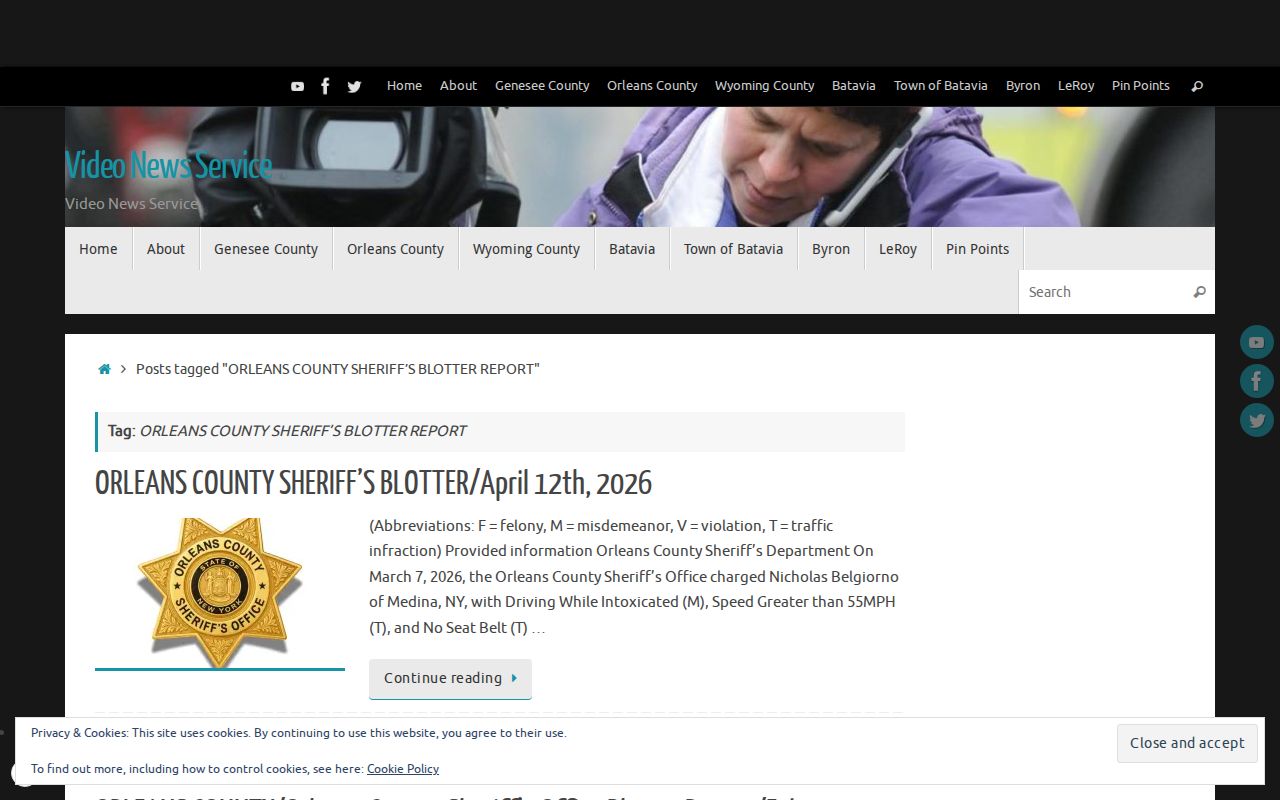
Task: Click the Orleans County Sheriff badge thumbnail
Action: pos(220,592)
